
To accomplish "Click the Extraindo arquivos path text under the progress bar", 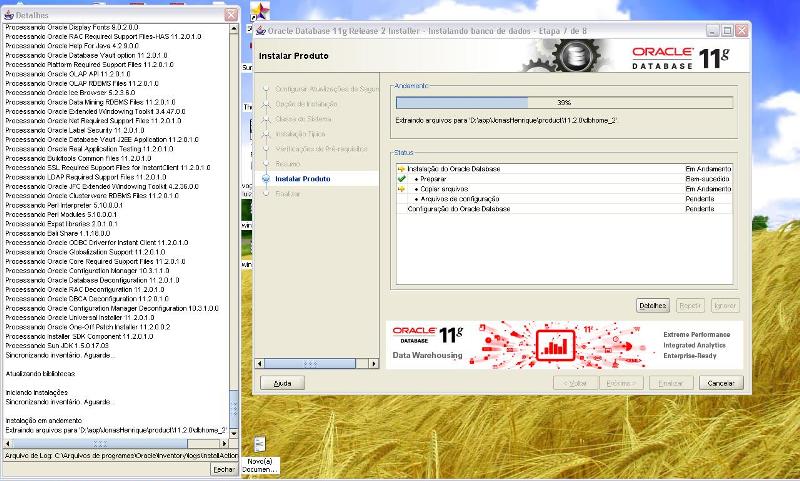I will pos(506,120).
